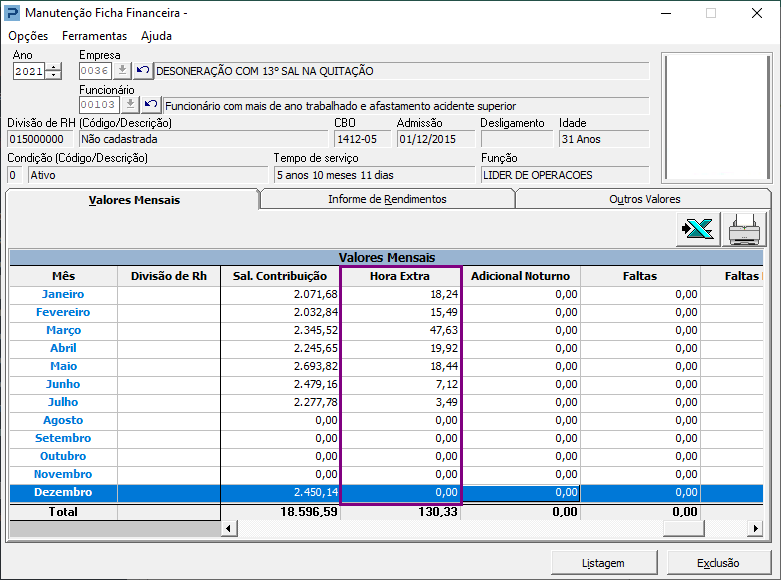
Task: Increase the Ano year spinner
Action: coord(54,67)
